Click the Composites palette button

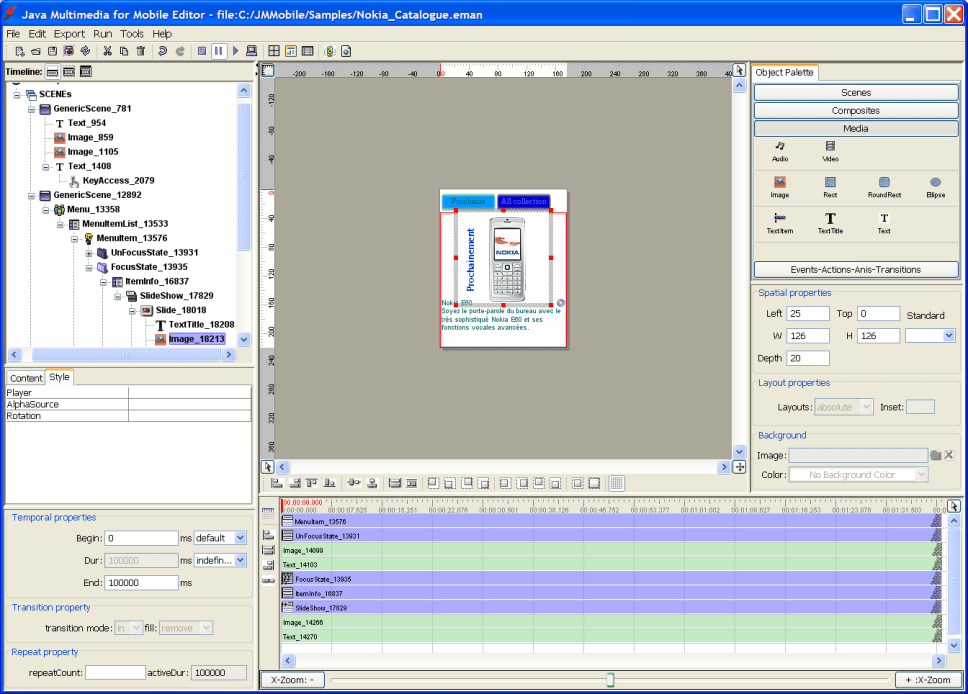tap(855, 109)
